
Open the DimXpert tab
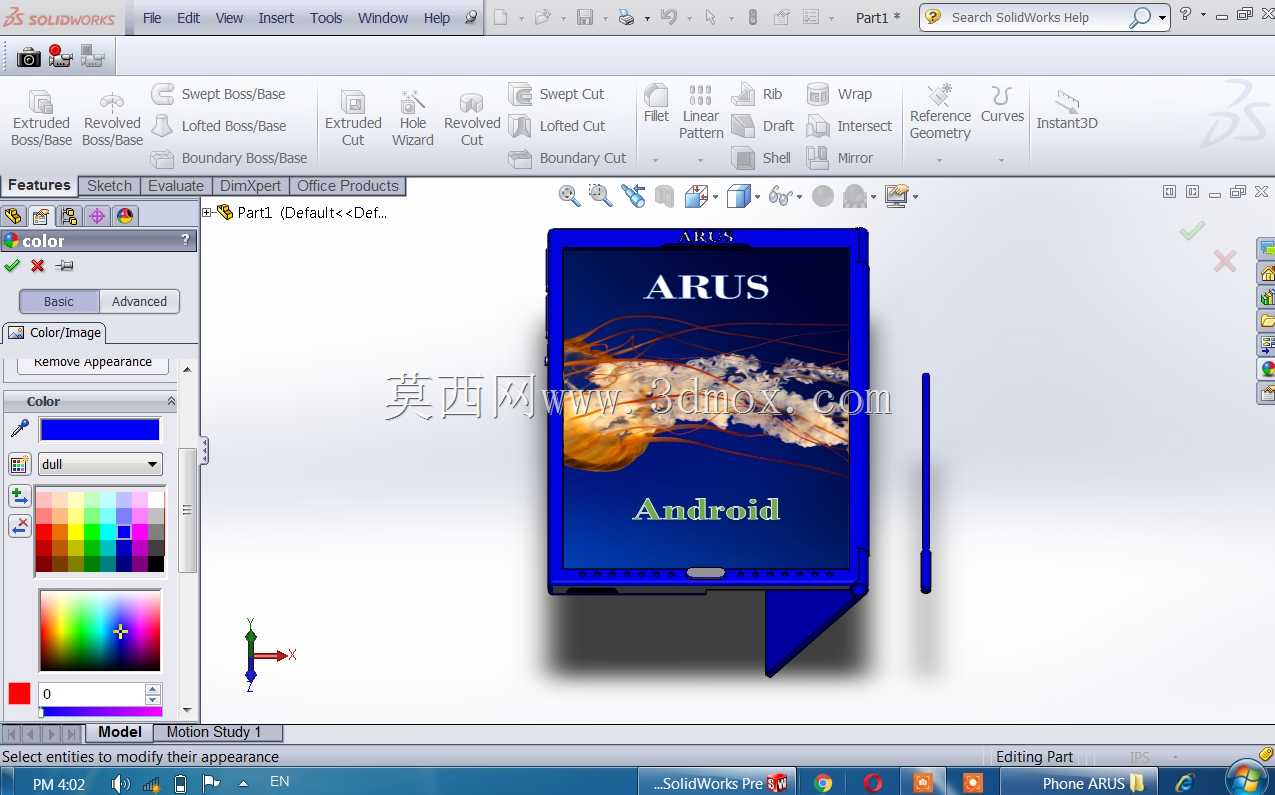tap(251, 186)
